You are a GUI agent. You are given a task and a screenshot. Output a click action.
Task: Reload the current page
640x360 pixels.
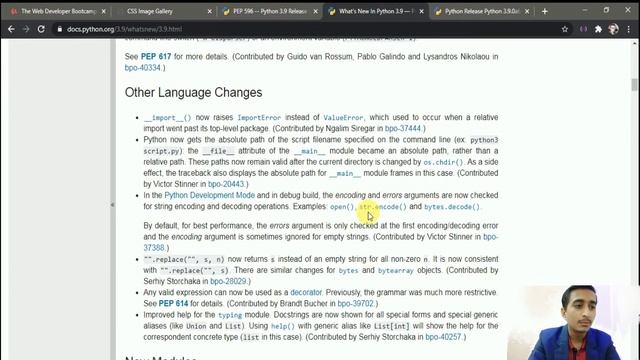click(x=41, y=29)
